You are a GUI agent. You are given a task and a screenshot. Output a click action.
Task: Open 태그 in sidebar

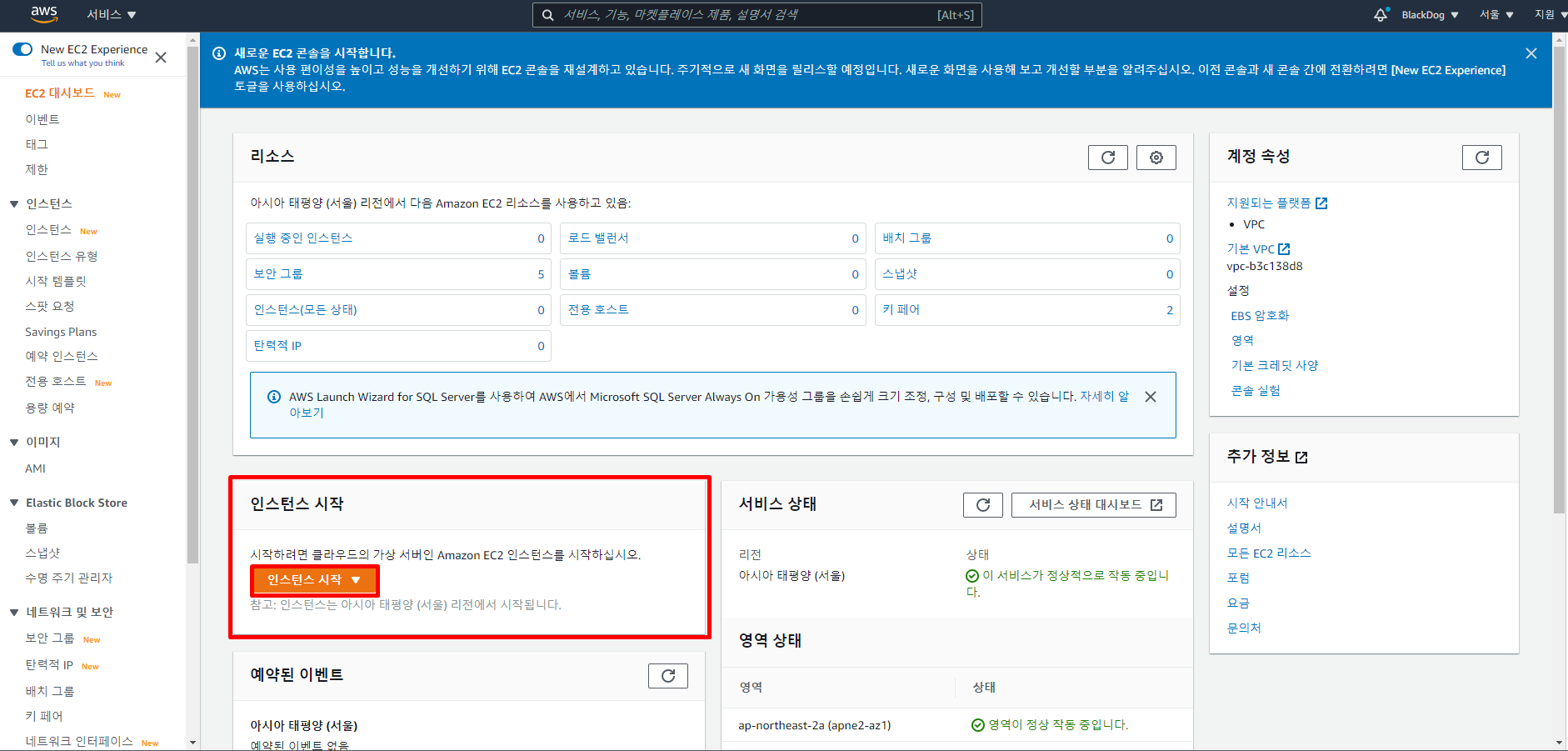tap(37, 145)
